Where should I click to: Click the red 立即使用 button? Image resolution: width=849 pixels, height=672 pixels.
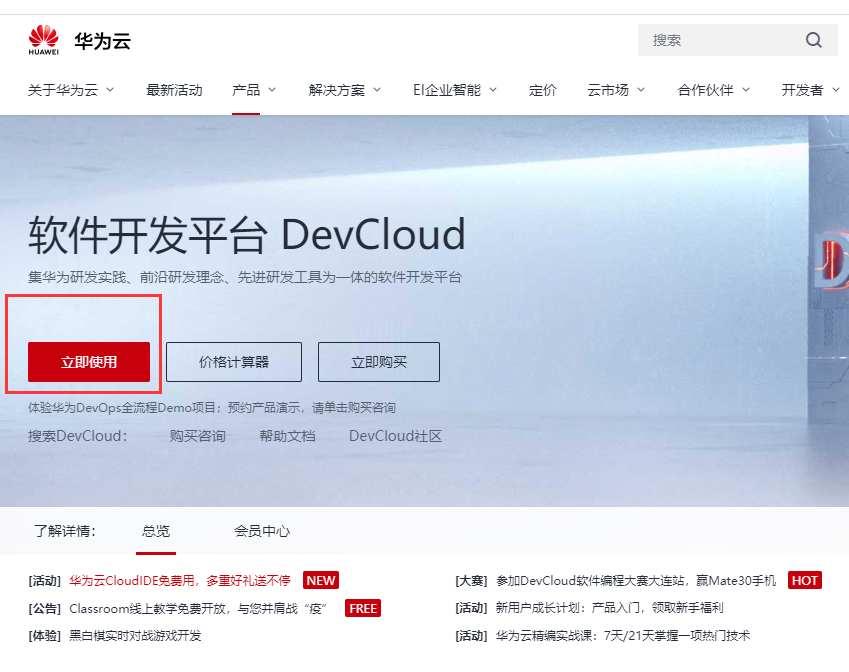(89, 362)
